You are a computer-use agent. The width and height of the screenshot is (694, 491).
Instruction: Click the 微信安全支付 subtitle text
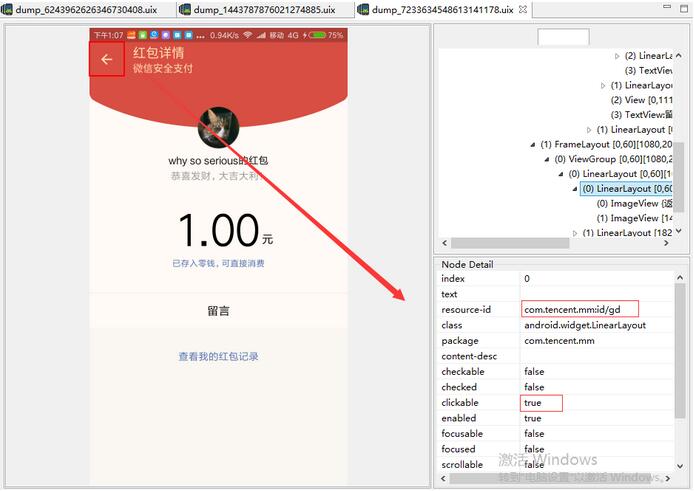click(x=162, y=68)
